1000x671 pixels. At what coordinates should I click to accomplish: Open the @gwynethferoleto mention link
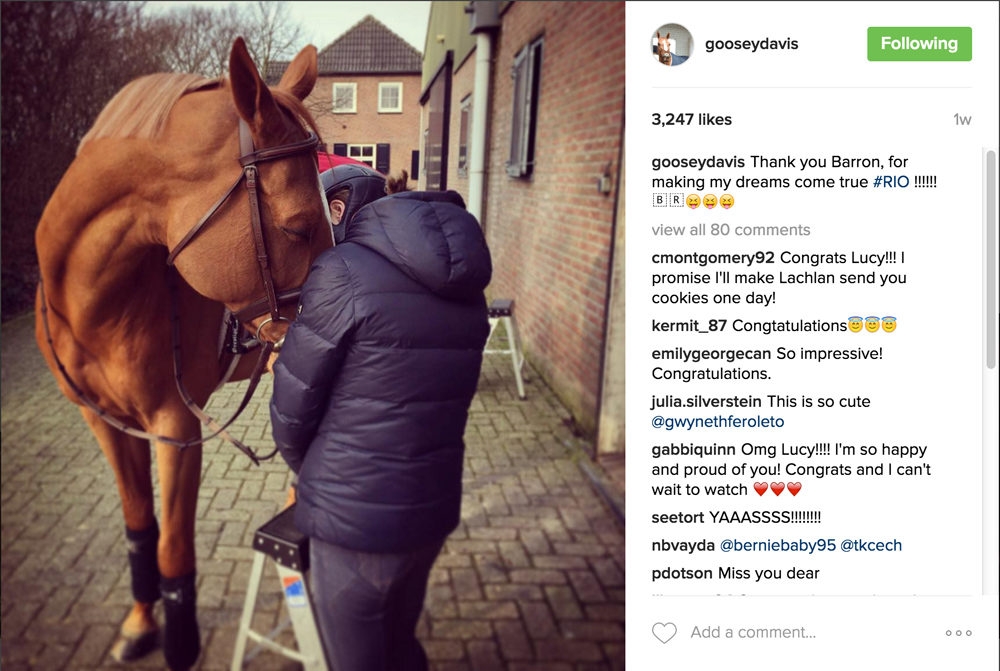(x=717, y=422)
